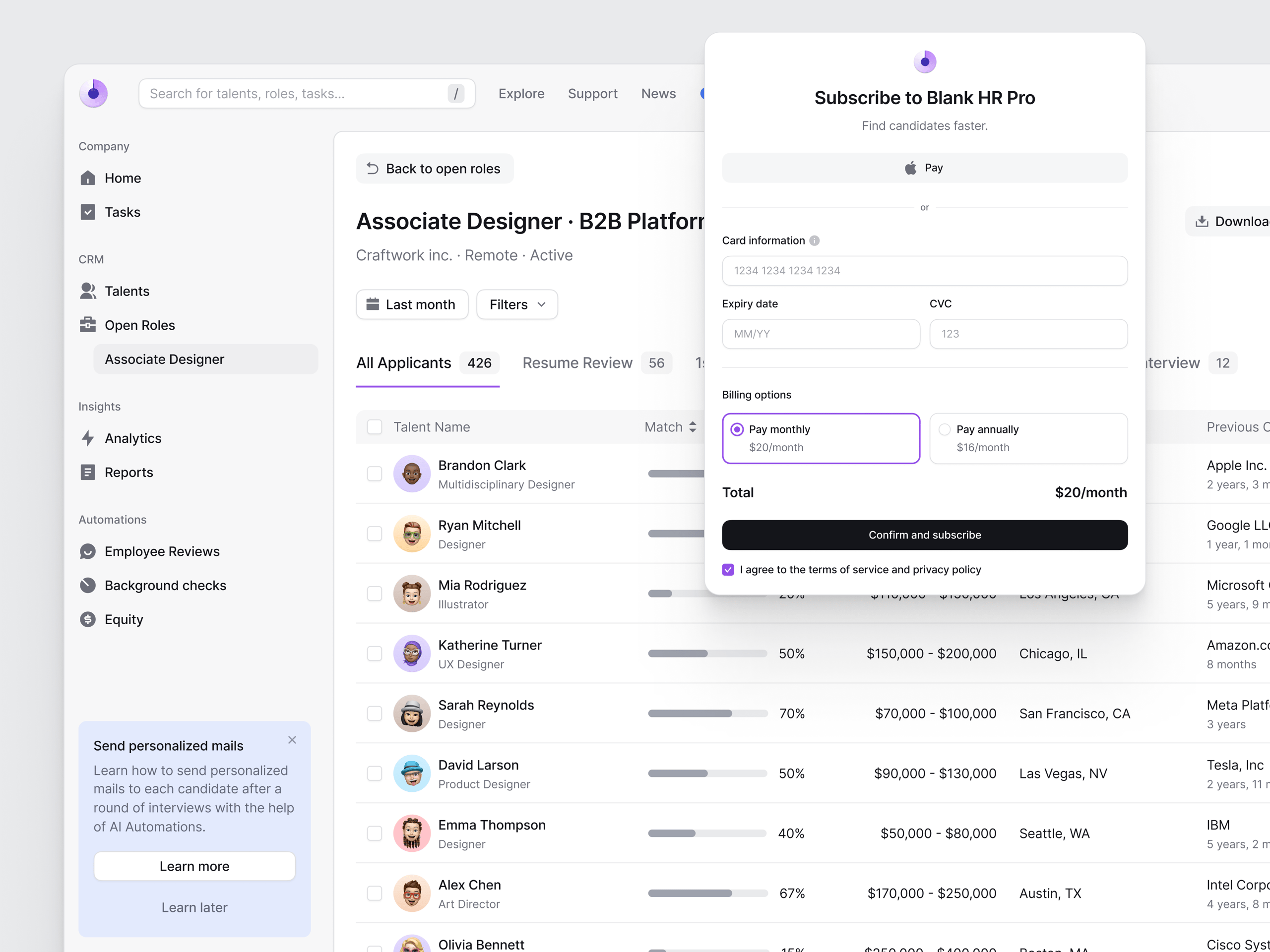
Task: Open Tasks via its checkmark icon
Action: (88, 212)
